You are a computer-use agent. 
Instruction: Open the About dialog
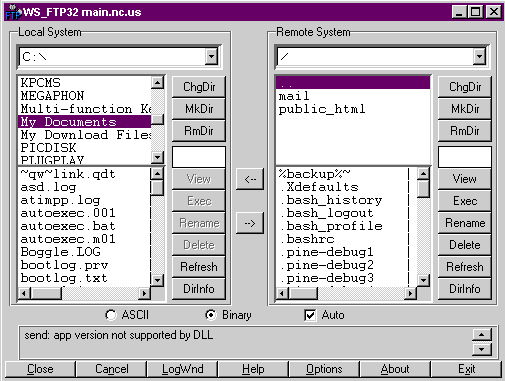point(395,369)
